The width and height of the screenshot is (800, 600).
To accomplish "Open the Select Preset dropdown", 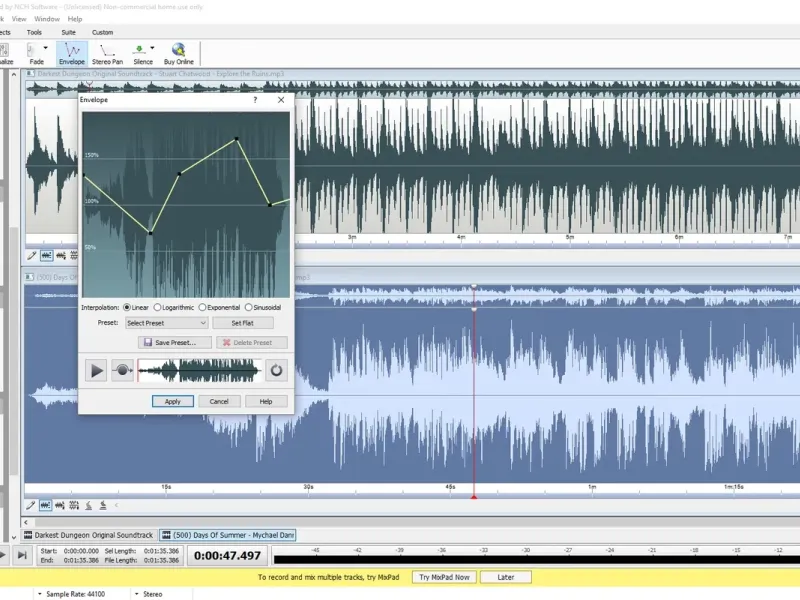I will pos(166,323).
